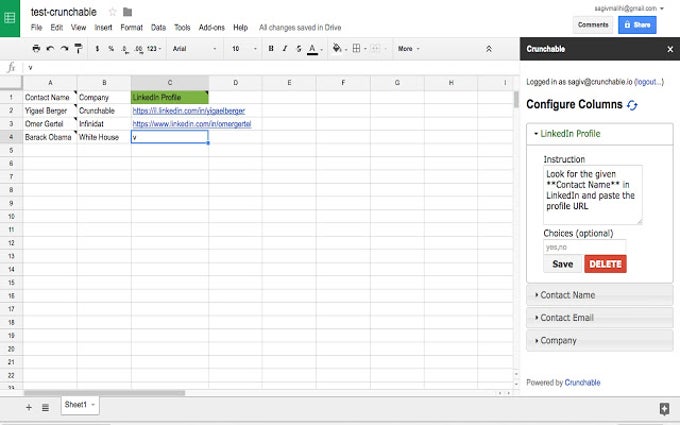This screenshot has height=425, width=680.
Task: Open the fill color bucket tool
Action: [338, 49]
